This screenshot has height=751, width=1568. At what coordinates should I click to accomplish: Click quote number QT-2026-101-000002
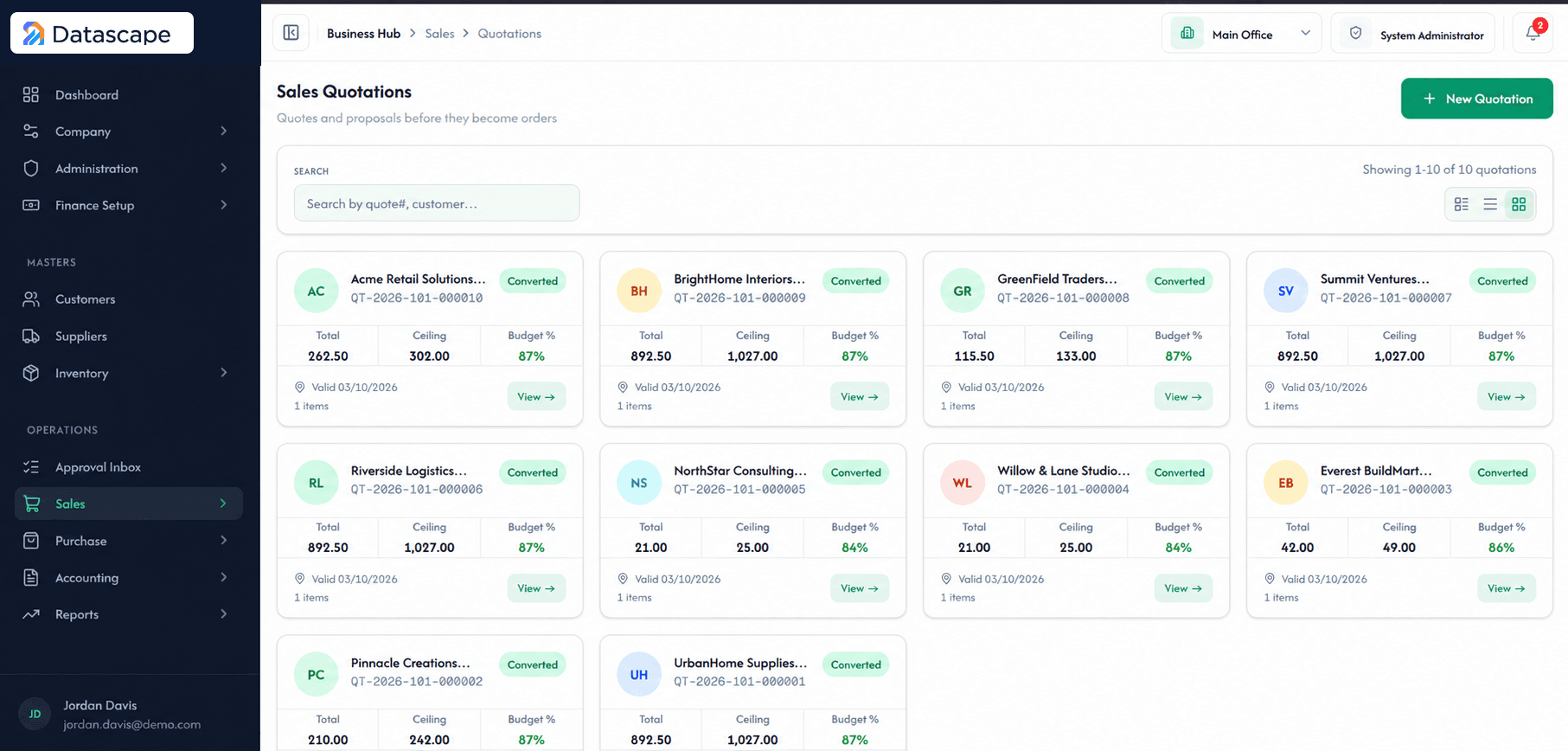click(x=417, y=682)
